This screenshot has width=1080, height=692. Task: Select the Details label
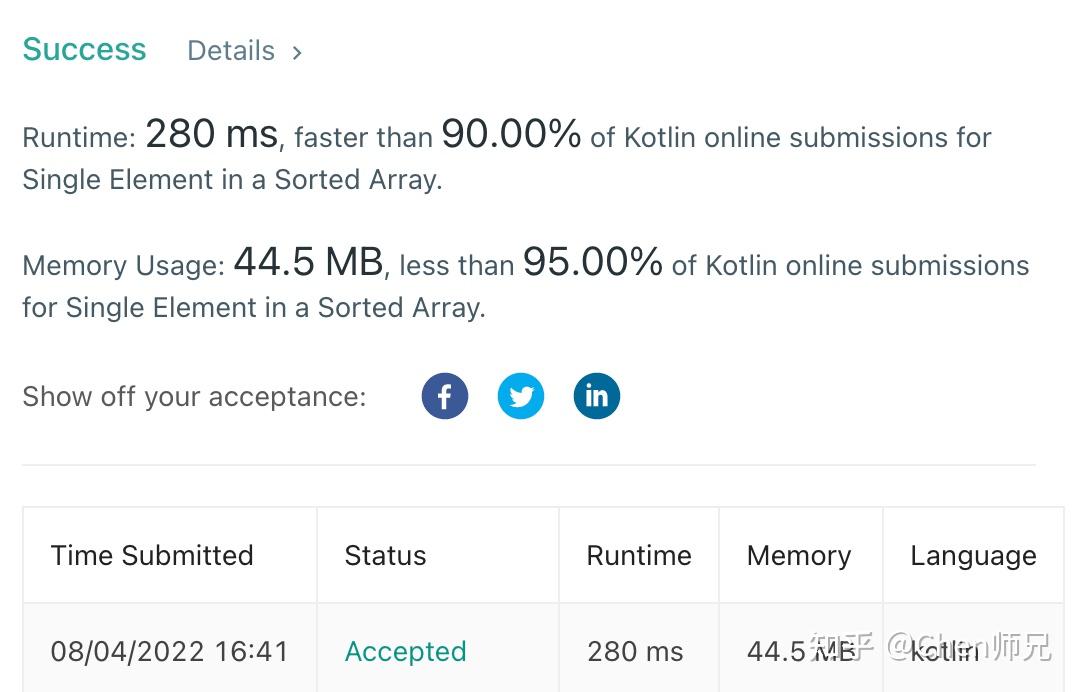(231, 50)
